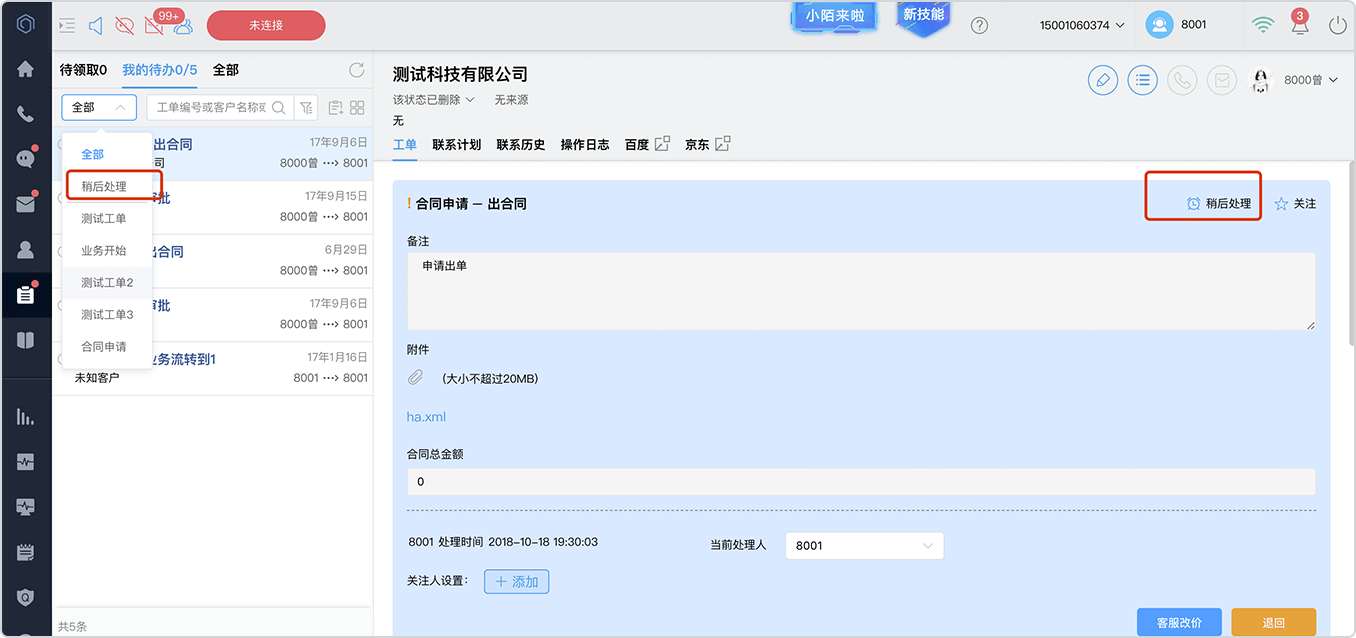Screen dimensions: 1356x638
Task: Open the mail envelope sidebar icon
Action: pyautogui.click(x=26, y=204)
